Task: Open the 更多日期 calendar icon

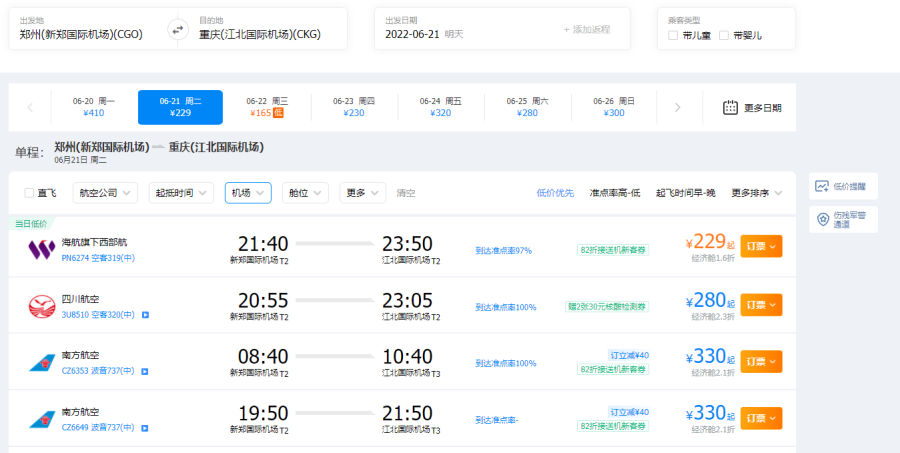Action: (730, 107)
